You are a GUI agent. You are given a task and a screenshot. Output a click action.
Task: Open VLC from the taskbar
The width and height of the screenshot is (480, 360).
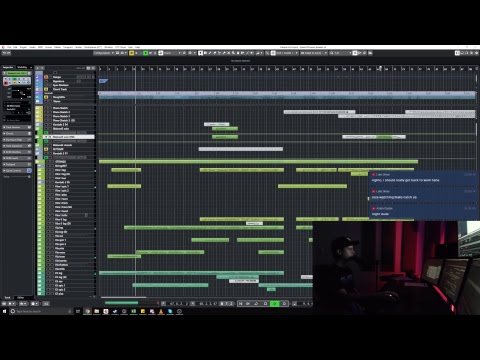click(161, 311)
